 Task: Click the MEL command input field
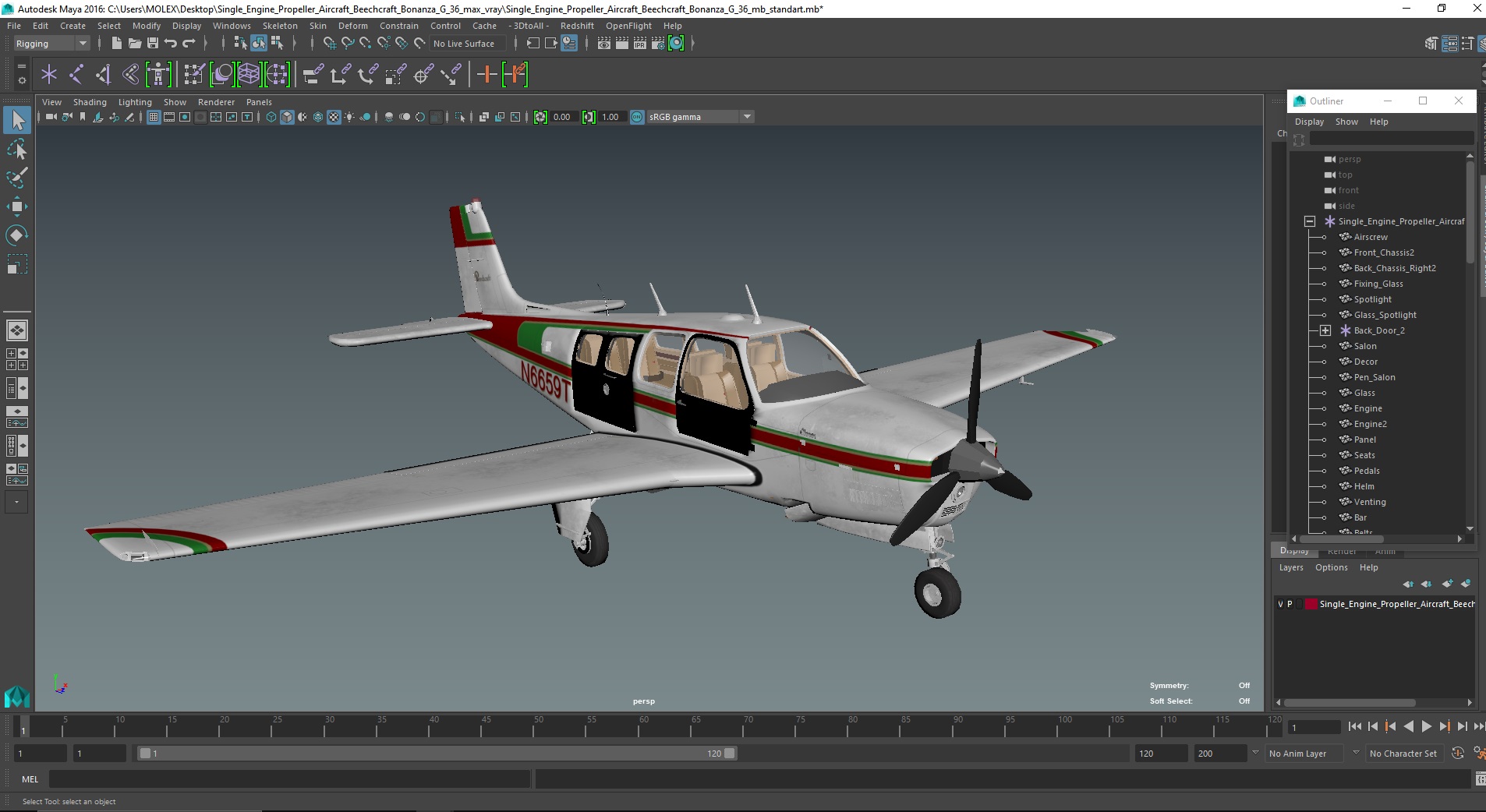289,779
